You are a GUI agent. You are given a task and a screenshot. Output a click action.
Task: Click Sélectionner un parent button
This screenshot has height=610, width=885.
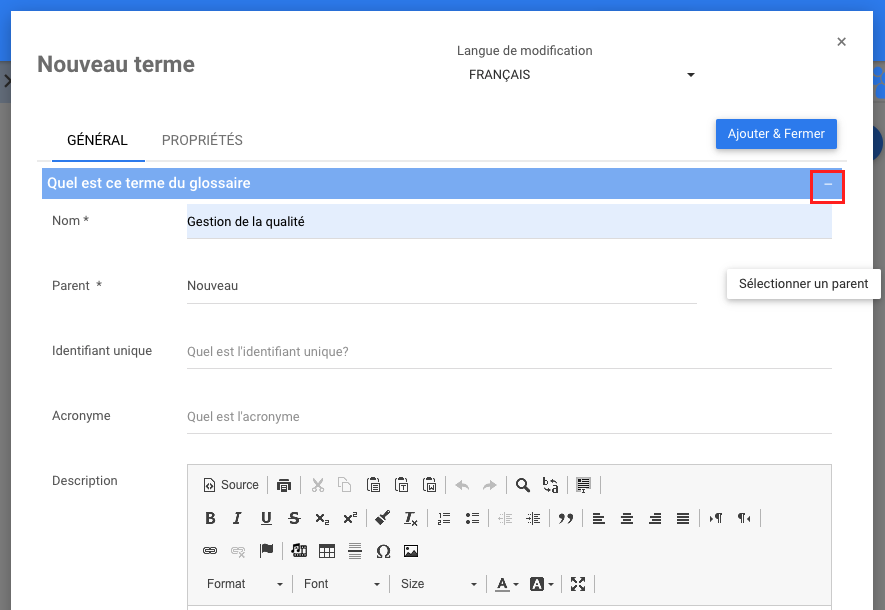(x=803, y=284)
